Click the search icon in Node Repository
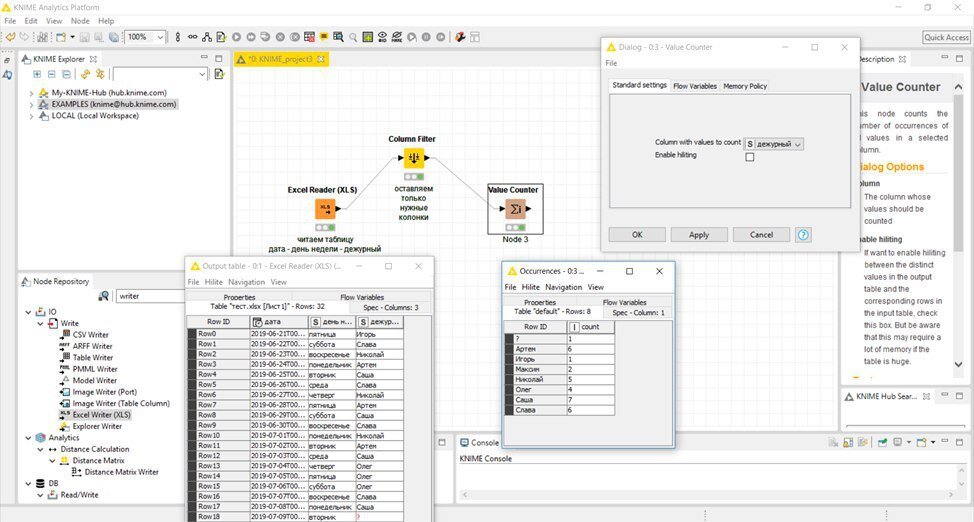The width and height of the screenshot is (974, 522). tap(104, 296)
